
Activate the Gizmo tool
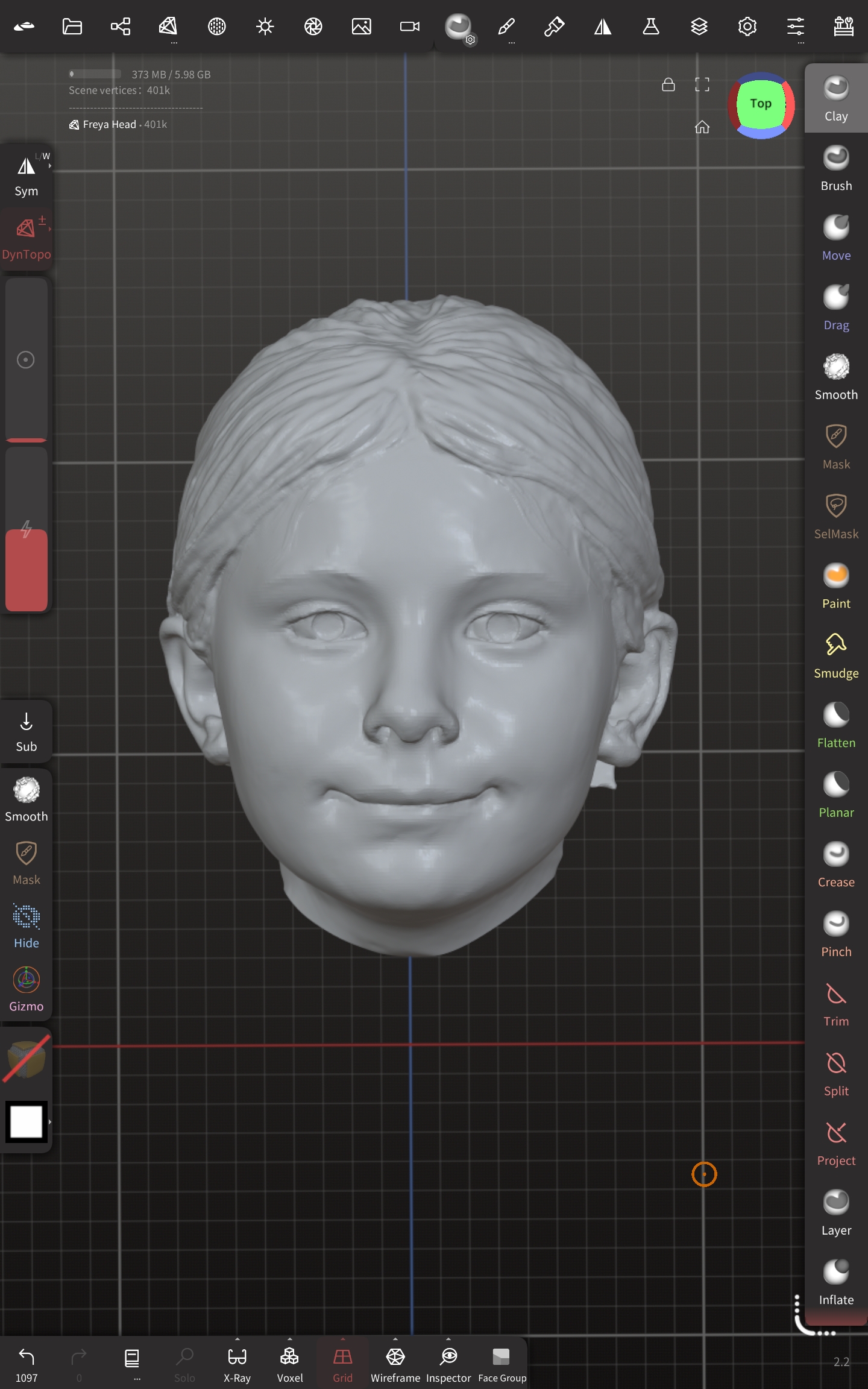click(x=27, y=989)
